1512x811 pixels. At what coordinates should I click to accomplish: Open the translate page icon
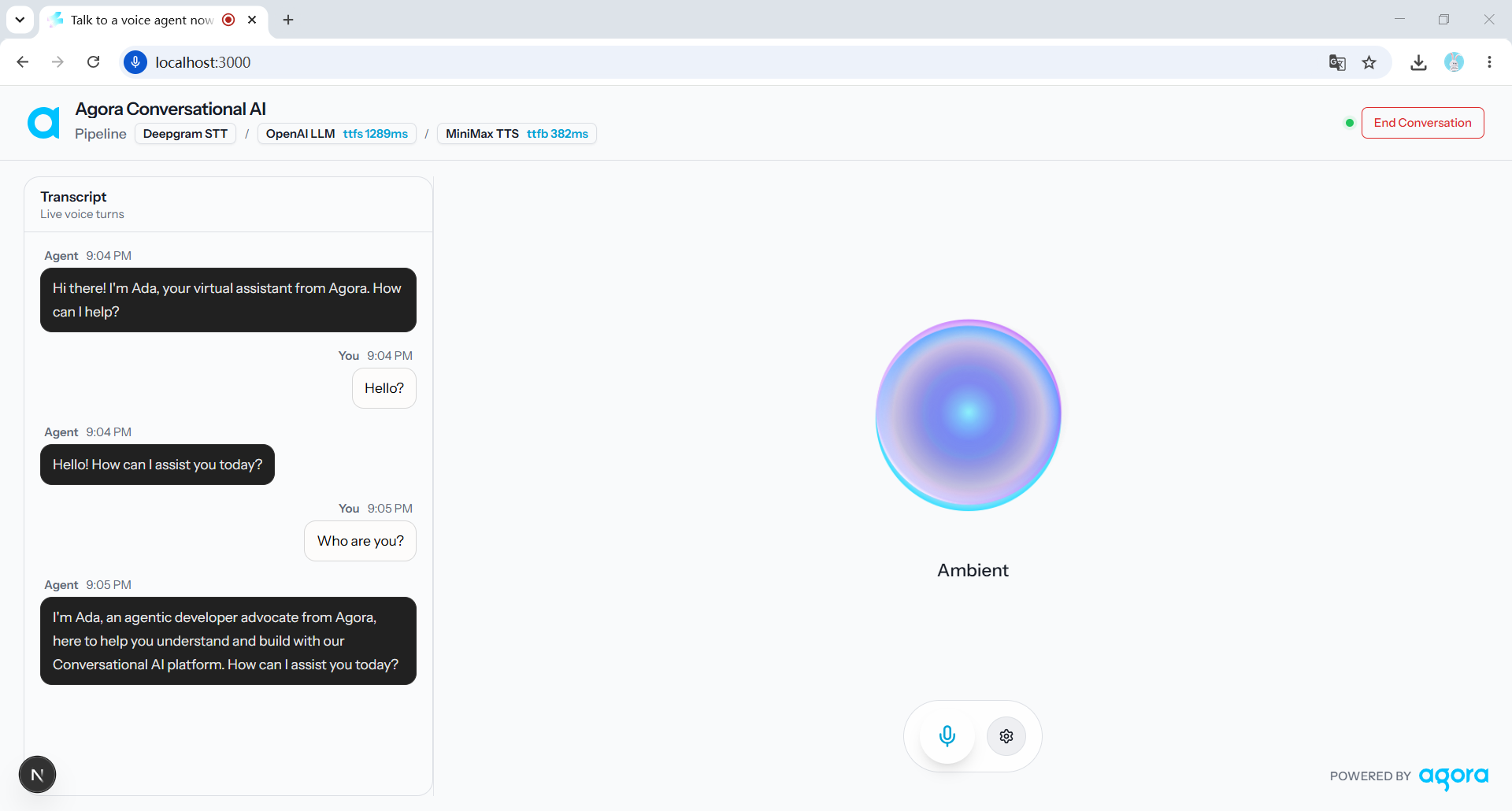coord(1337,62)
